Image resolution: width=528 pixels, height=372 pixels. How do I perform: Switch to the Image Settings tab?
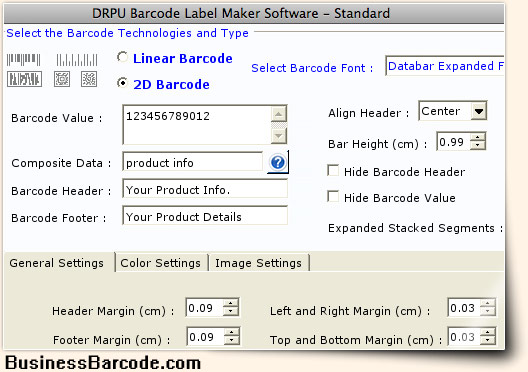click(258, 263)
